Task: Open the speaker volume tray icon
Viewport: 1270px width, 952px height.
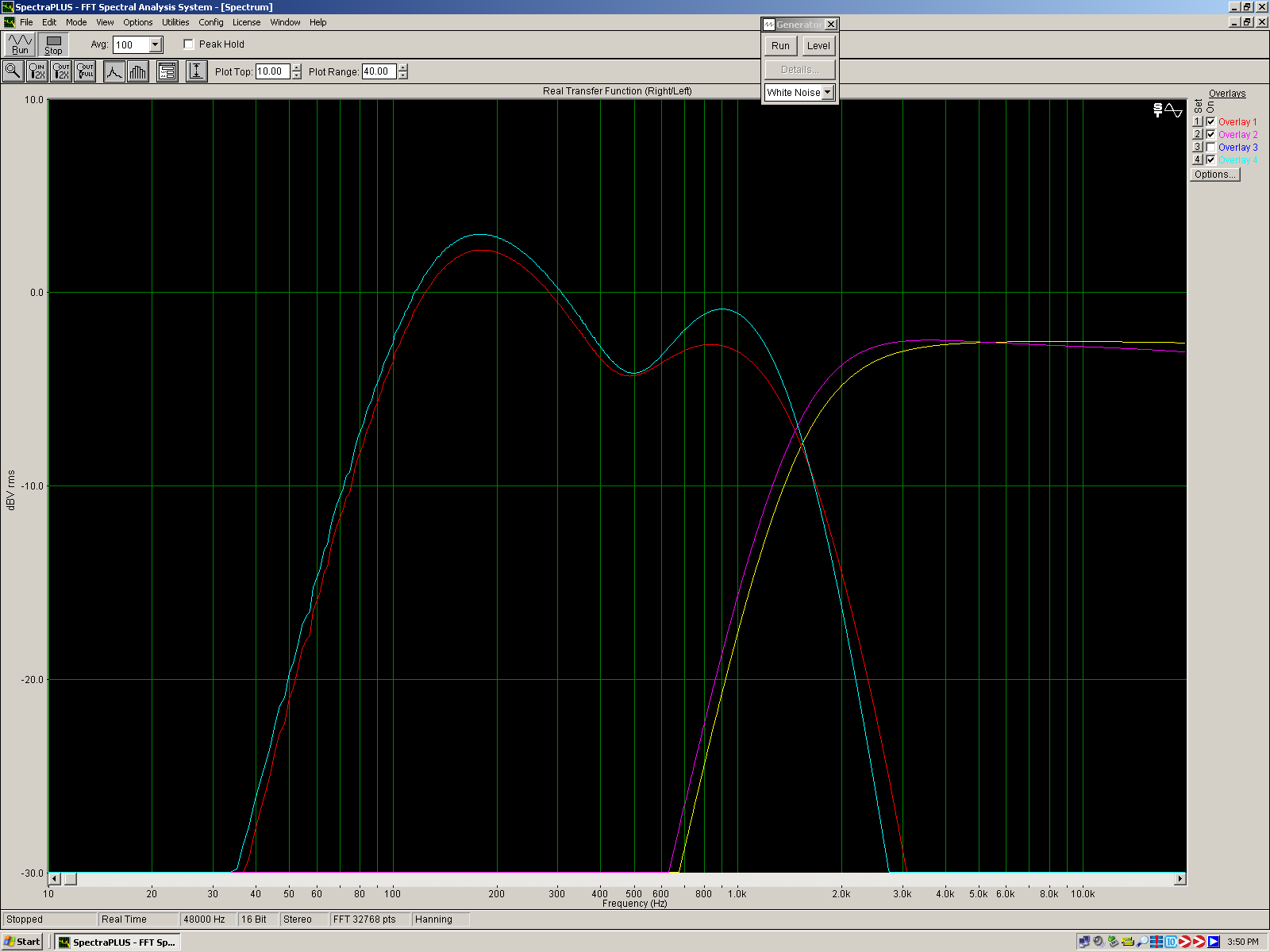Action: pyautogui.click(x=1099, y=942)
